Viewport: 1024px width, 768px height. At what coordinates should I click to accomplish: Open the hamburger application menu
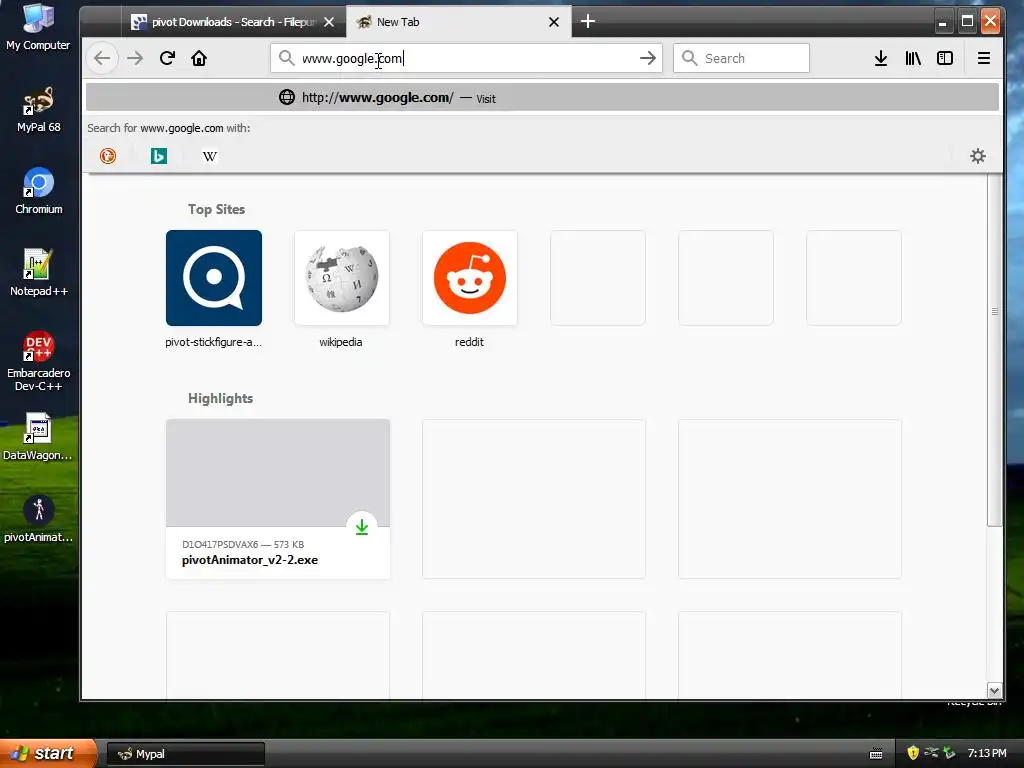point(984,58)
